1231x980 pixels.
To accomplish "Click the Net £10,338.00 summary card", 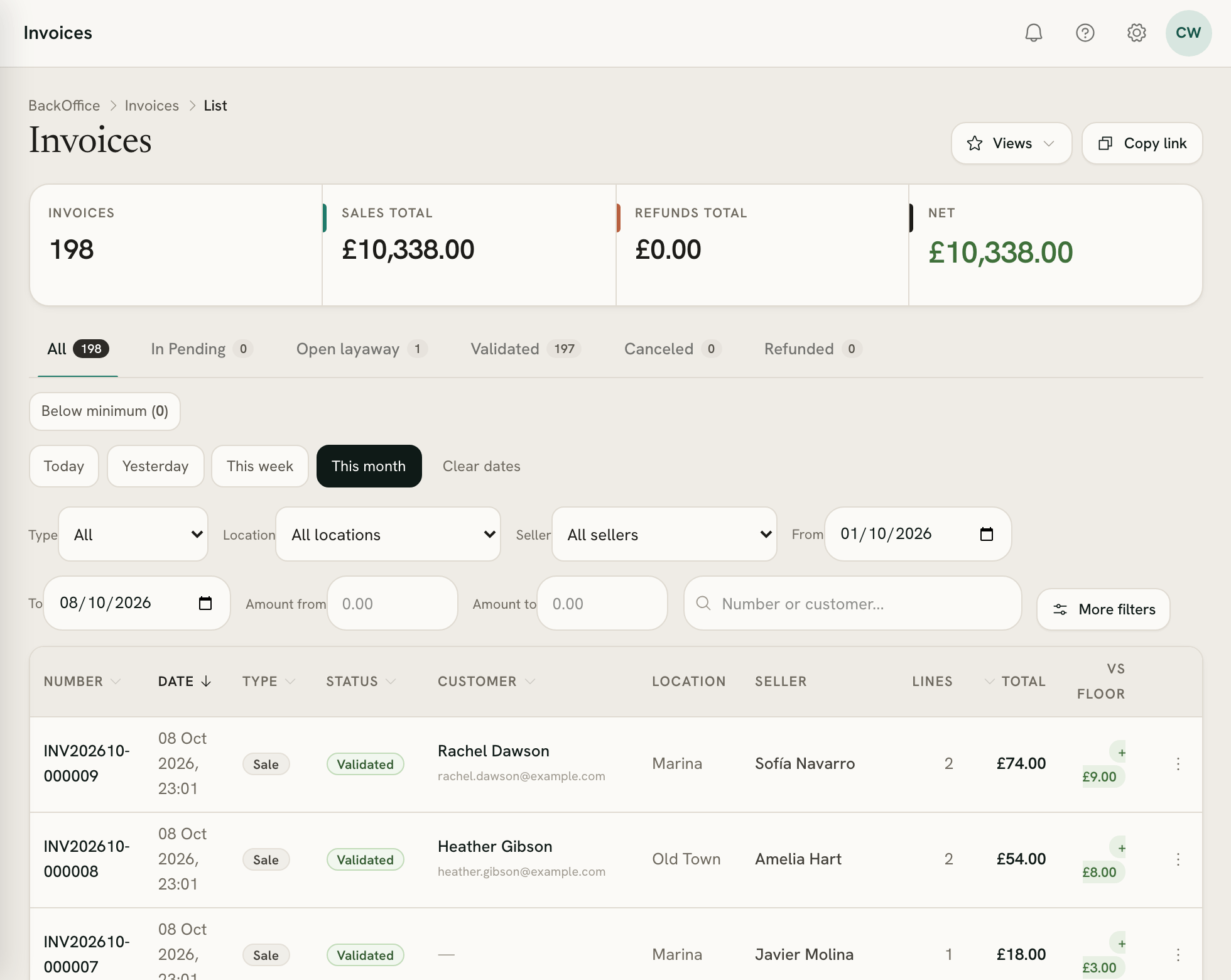I will coord(1055,245).
